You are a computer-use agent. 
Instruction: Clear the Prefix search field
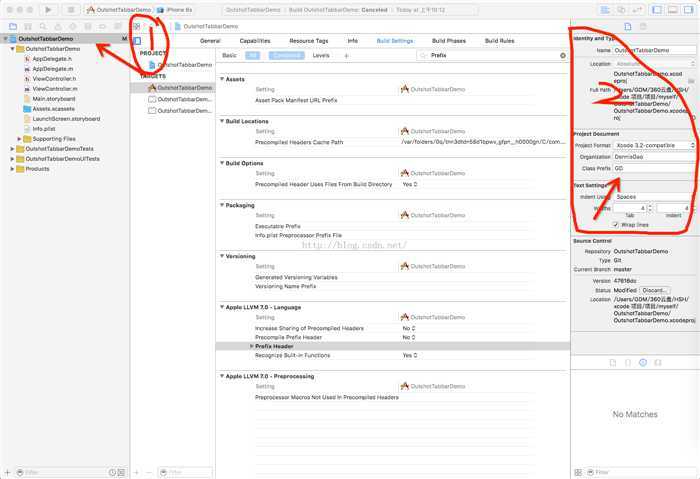click(563, 56)
